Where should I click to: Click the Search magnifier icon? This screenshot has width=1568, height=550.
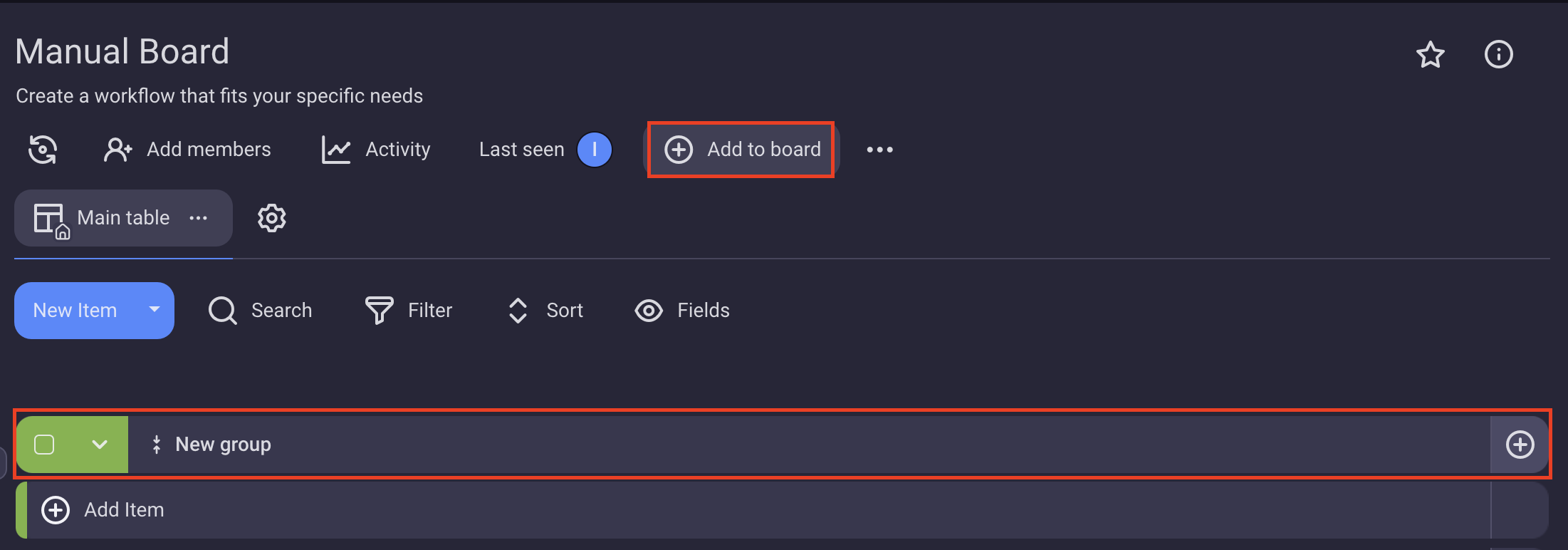pos(222,311)
